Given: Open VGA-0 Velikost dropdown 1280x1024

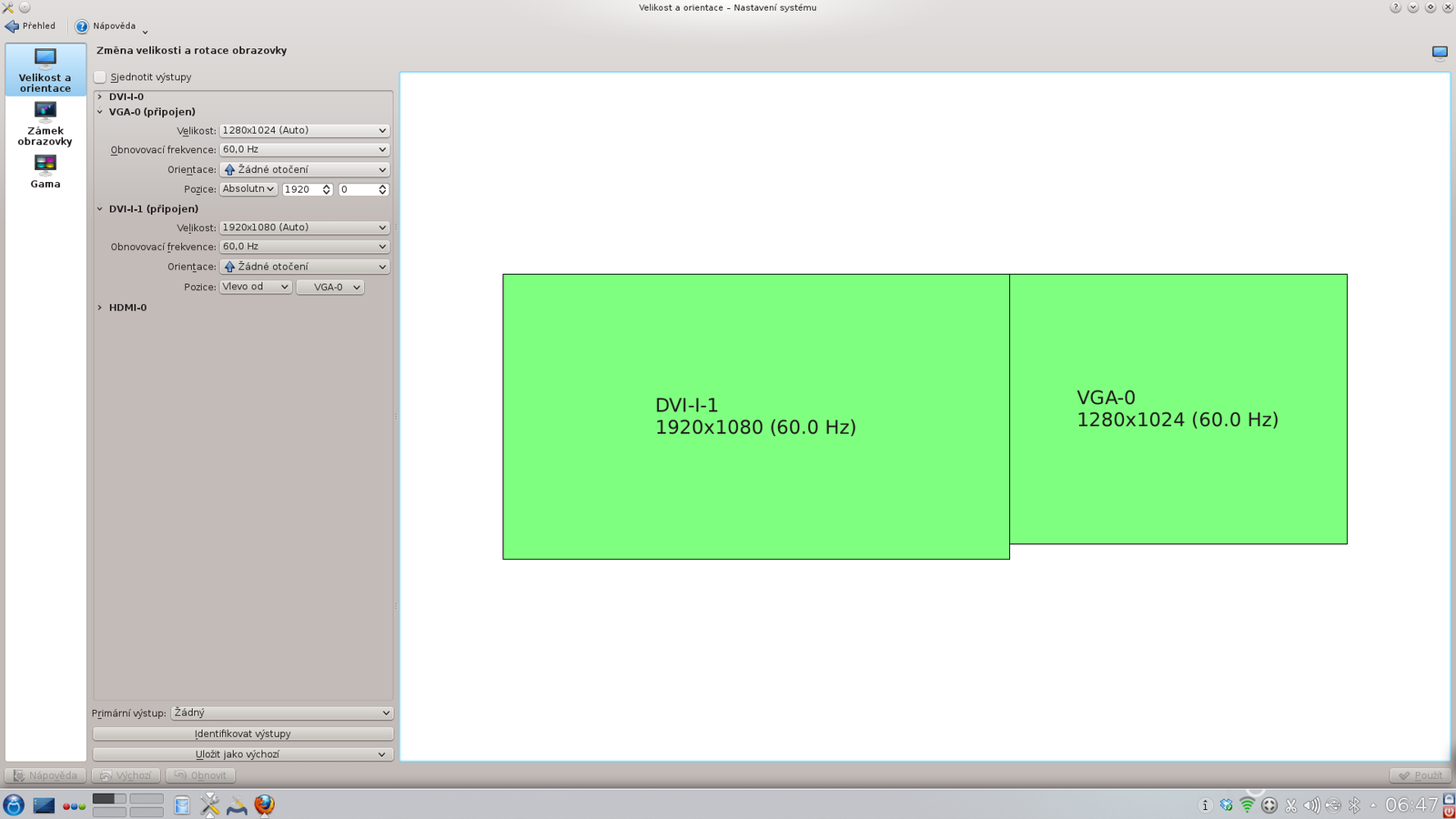Looking at the screenshot, I should tap(304, 130).
